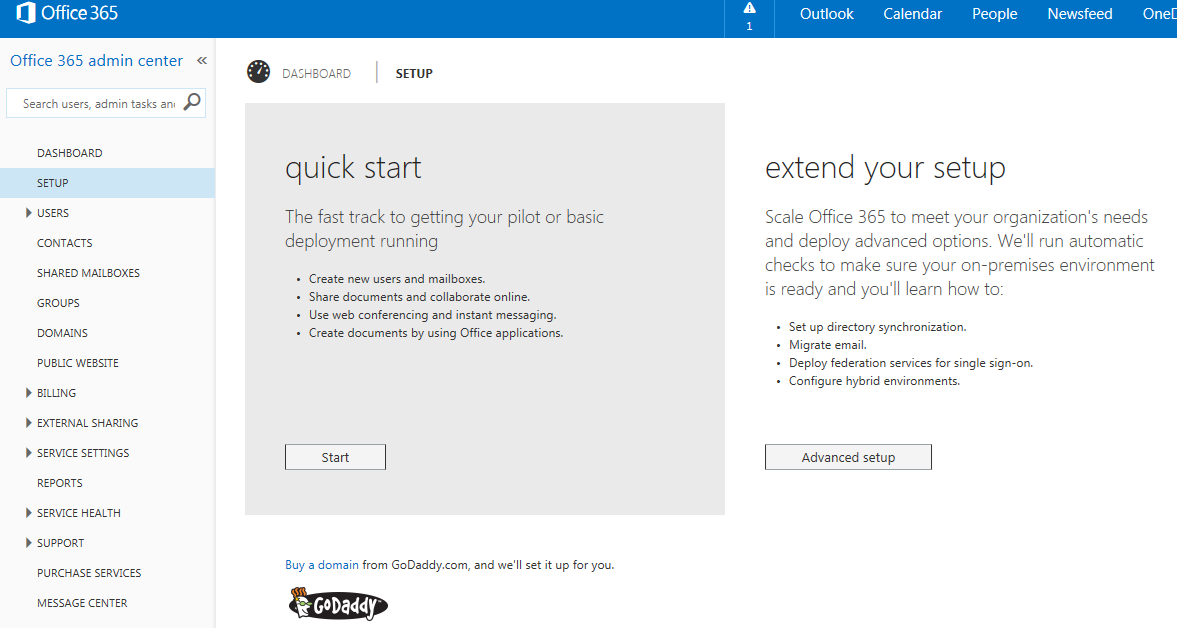Open SUPPORT in the sidebar
The height and width of the screenshot is (628, 1177).
(x=60, y=543)
